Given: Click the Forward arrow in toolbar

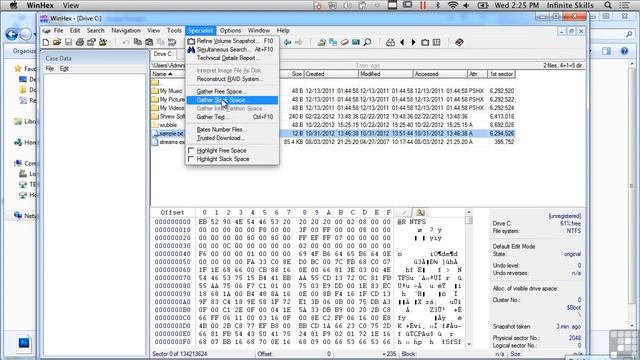Looking at the screenshot, I should tap(298, 42).
